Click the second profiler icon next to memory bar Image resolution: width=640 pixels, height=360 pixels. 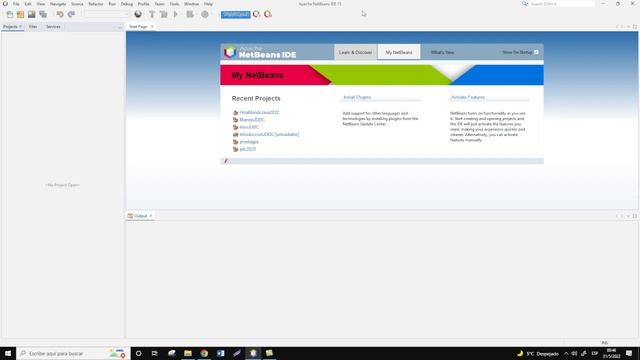click(x=268, y=14)
